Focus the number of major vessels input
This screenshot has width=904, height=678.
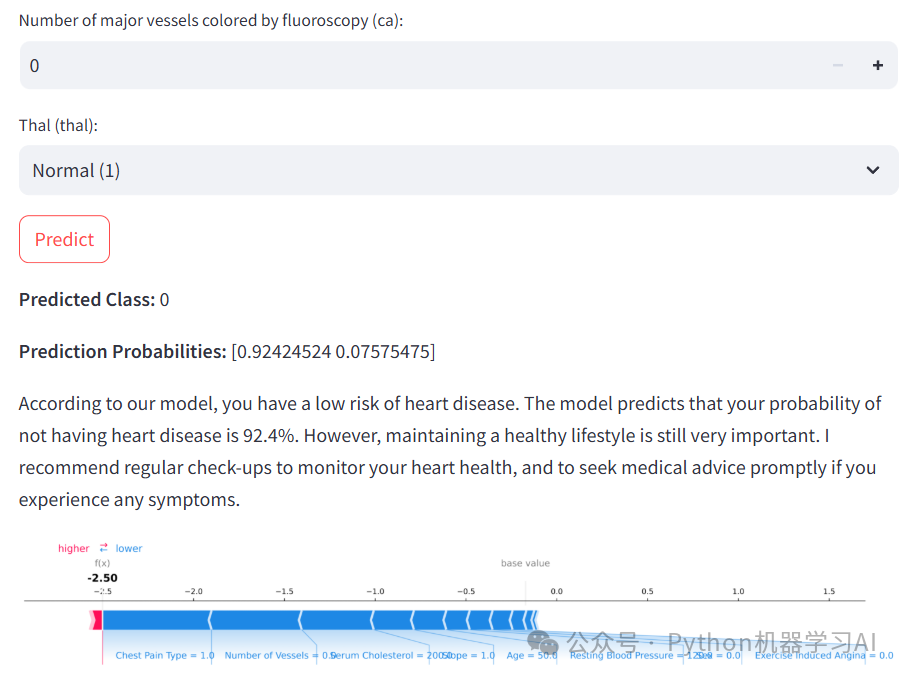(x=400, y=66)
